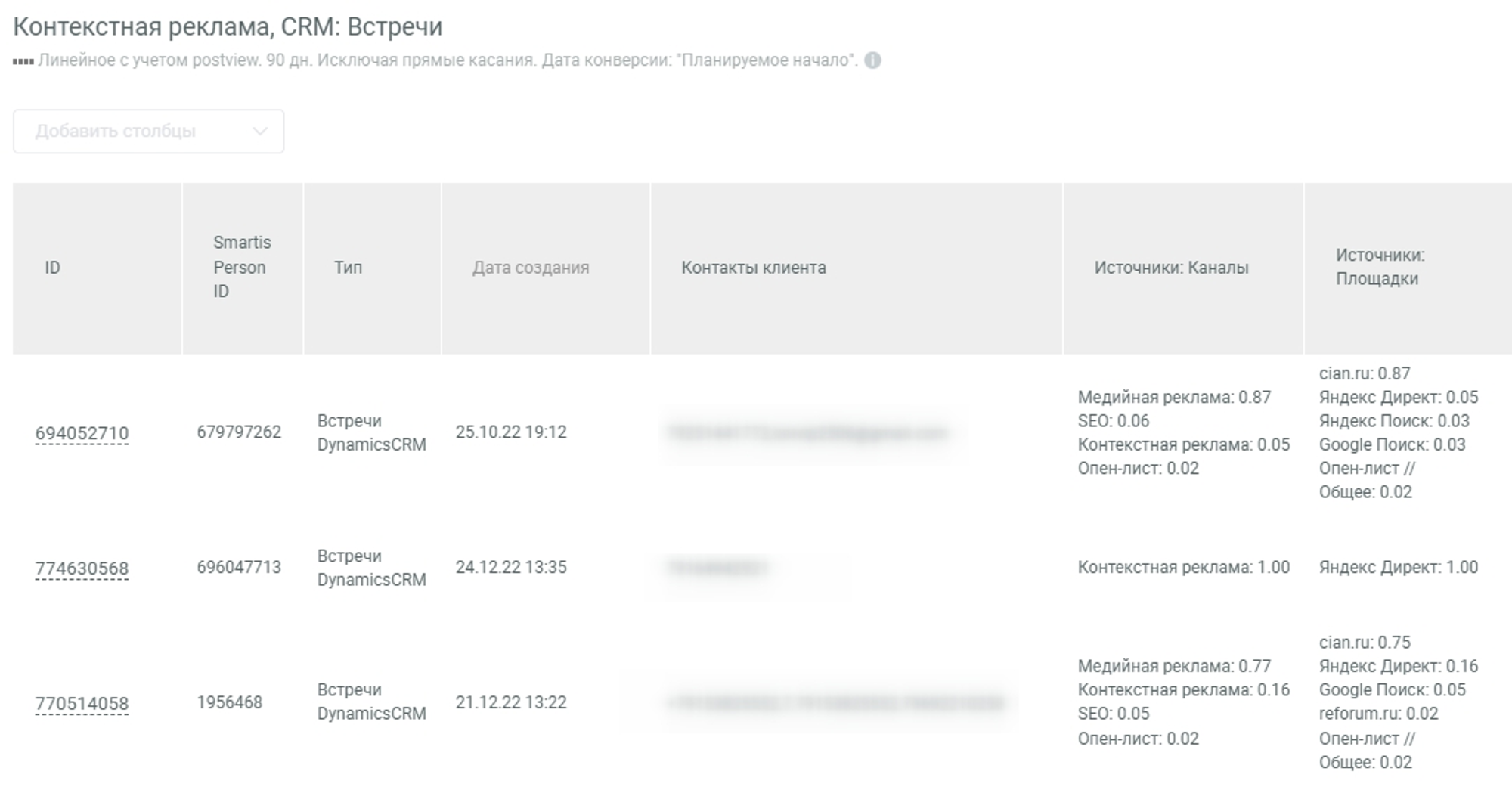Screen dimensions: 1512x796
Task: Select Smartis Person ID 696047713 cell
Action: [x=239, y=568]
